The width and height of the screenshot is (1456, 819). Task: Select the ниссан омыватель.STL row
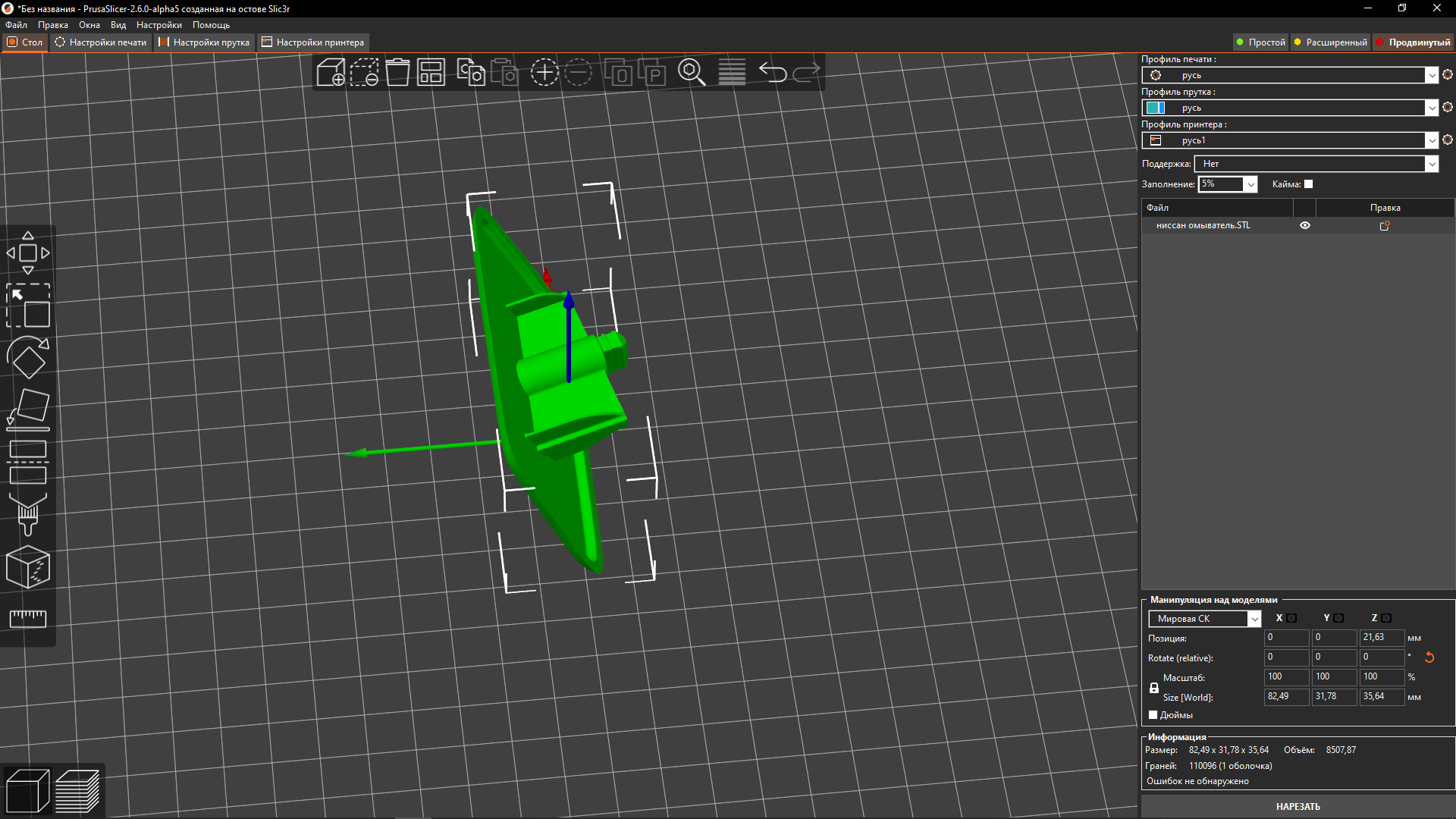click(x=1298, y=225)
